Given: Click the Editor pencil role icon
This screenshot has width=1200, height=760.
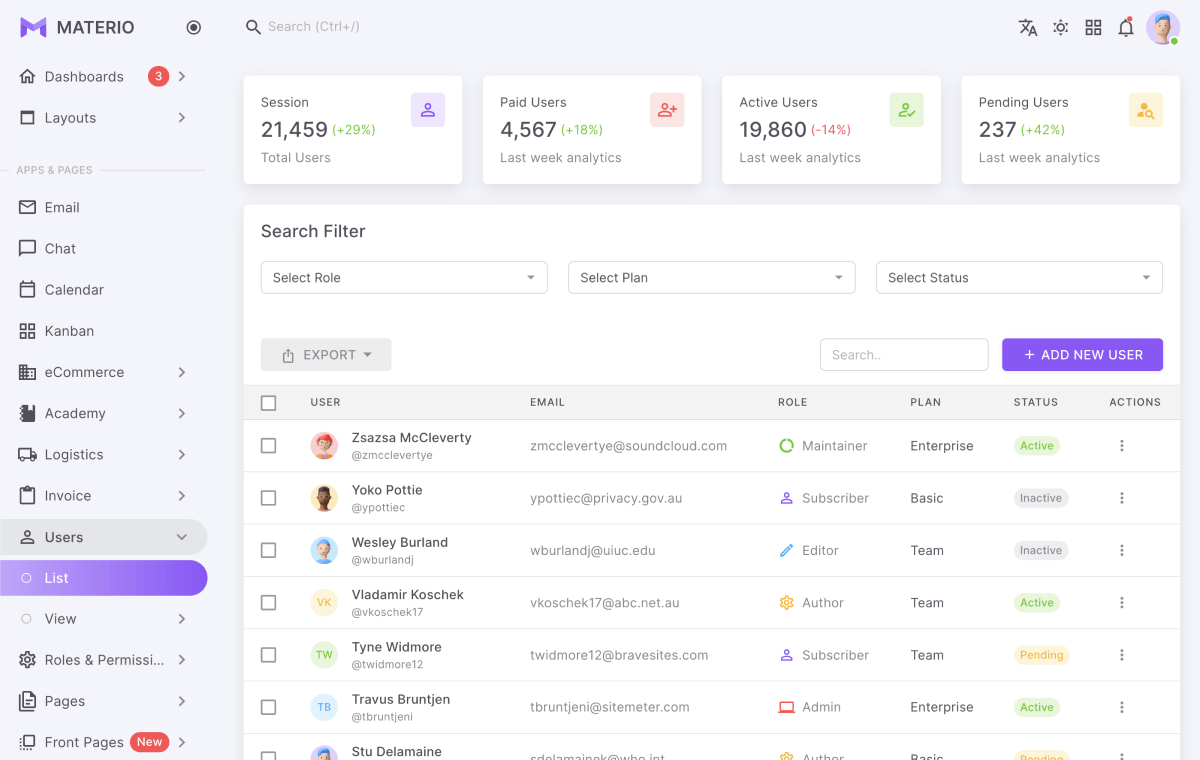Looking at the screenshot, I should click(x=786, y=550).
